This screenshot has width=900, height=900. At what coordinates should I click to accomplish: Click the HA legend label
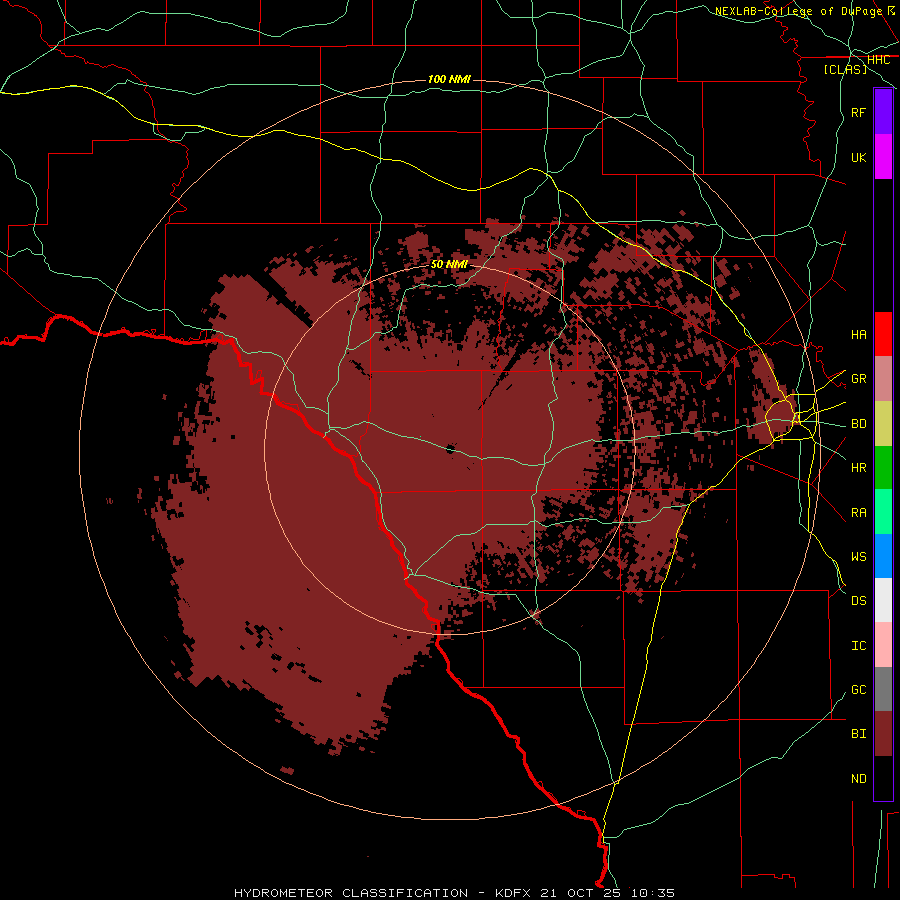858,335
